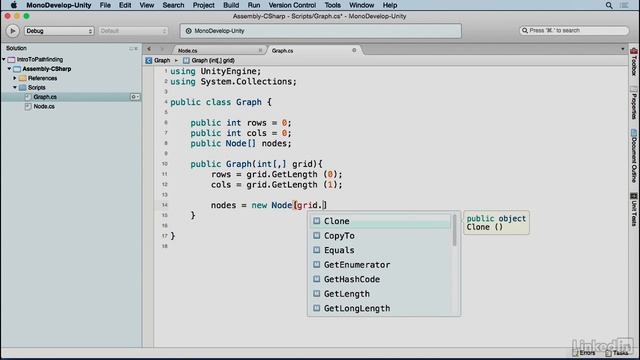
Task: Navigate back with the left arrow
Action: point(149,49)
